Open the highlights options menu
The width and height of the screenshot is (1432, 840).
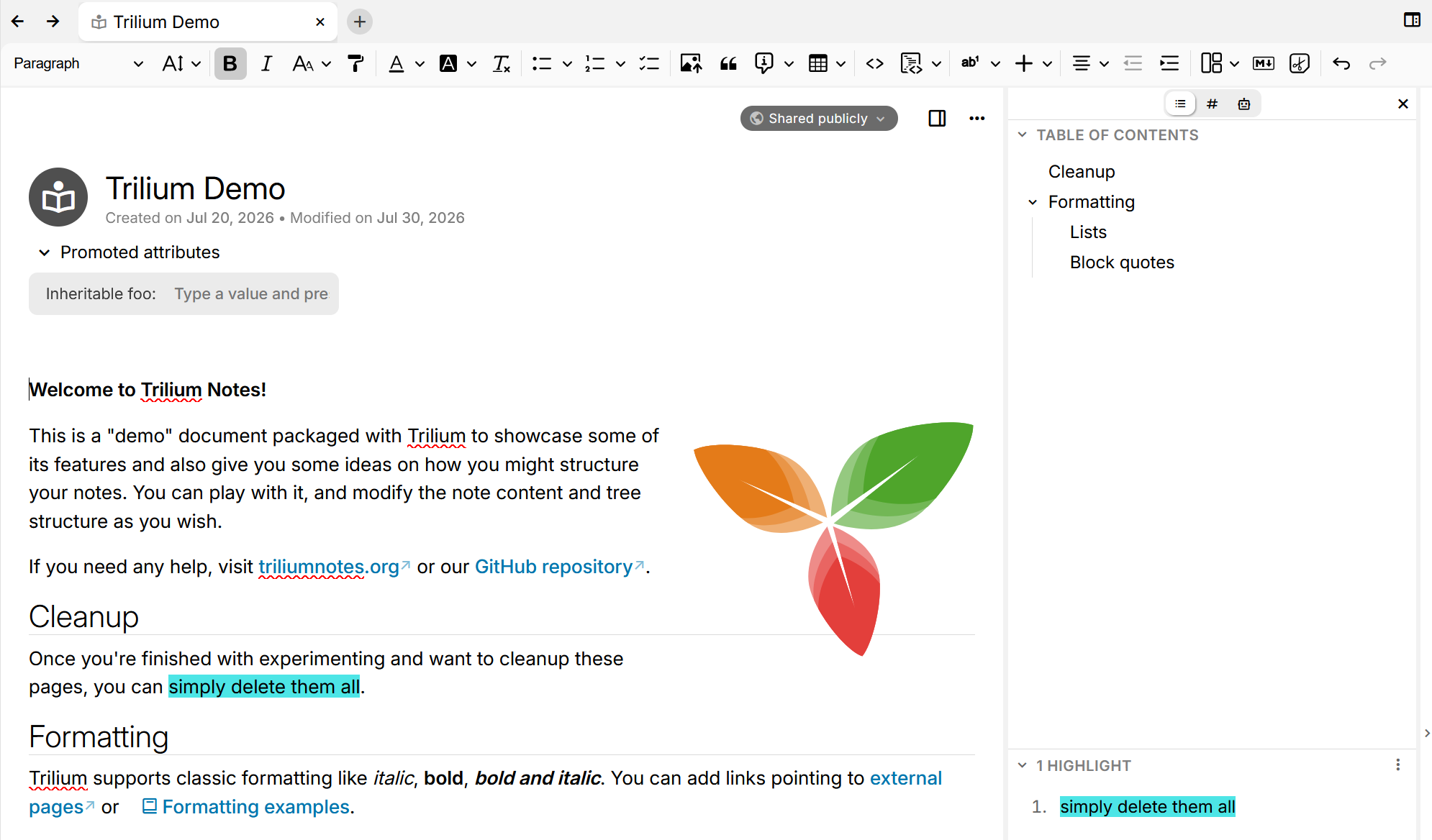(x=1397, y=764)
